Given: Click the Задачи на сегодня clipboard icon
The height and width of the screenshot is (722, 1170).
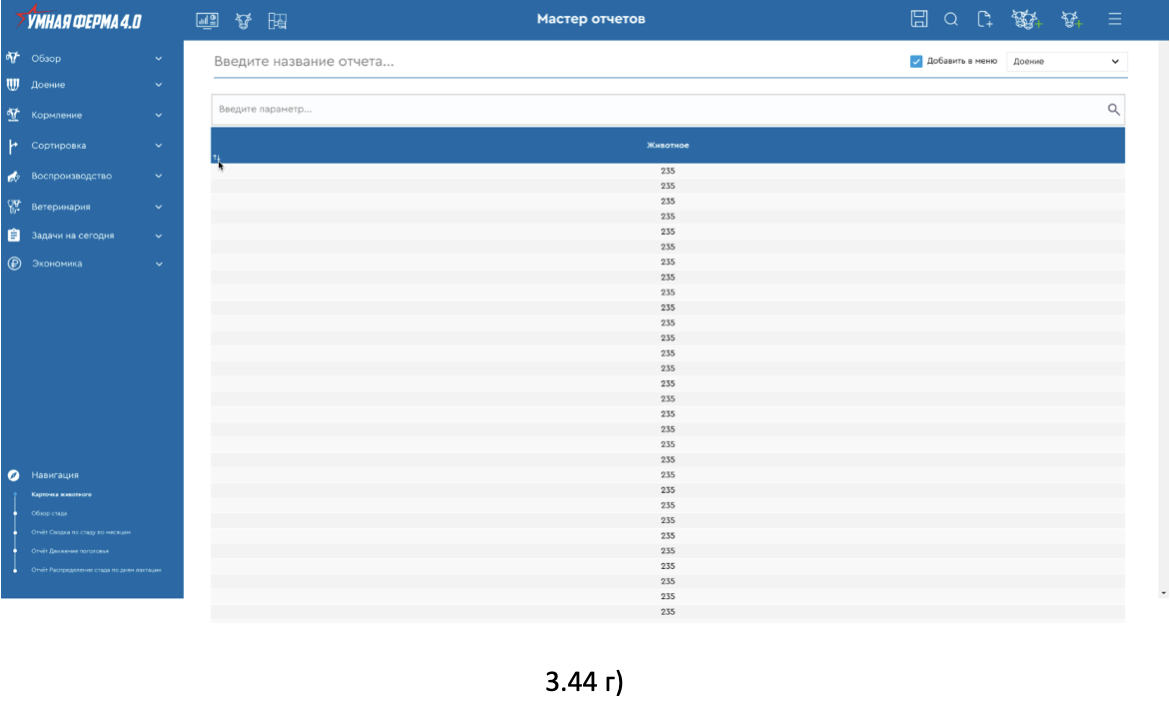Looking at the screenshot, I should tap(13, 235).
